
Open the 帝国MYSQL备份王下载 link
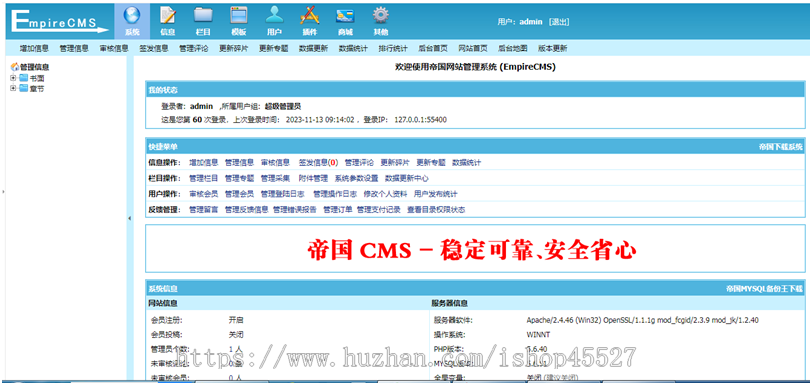coord(764,289)
